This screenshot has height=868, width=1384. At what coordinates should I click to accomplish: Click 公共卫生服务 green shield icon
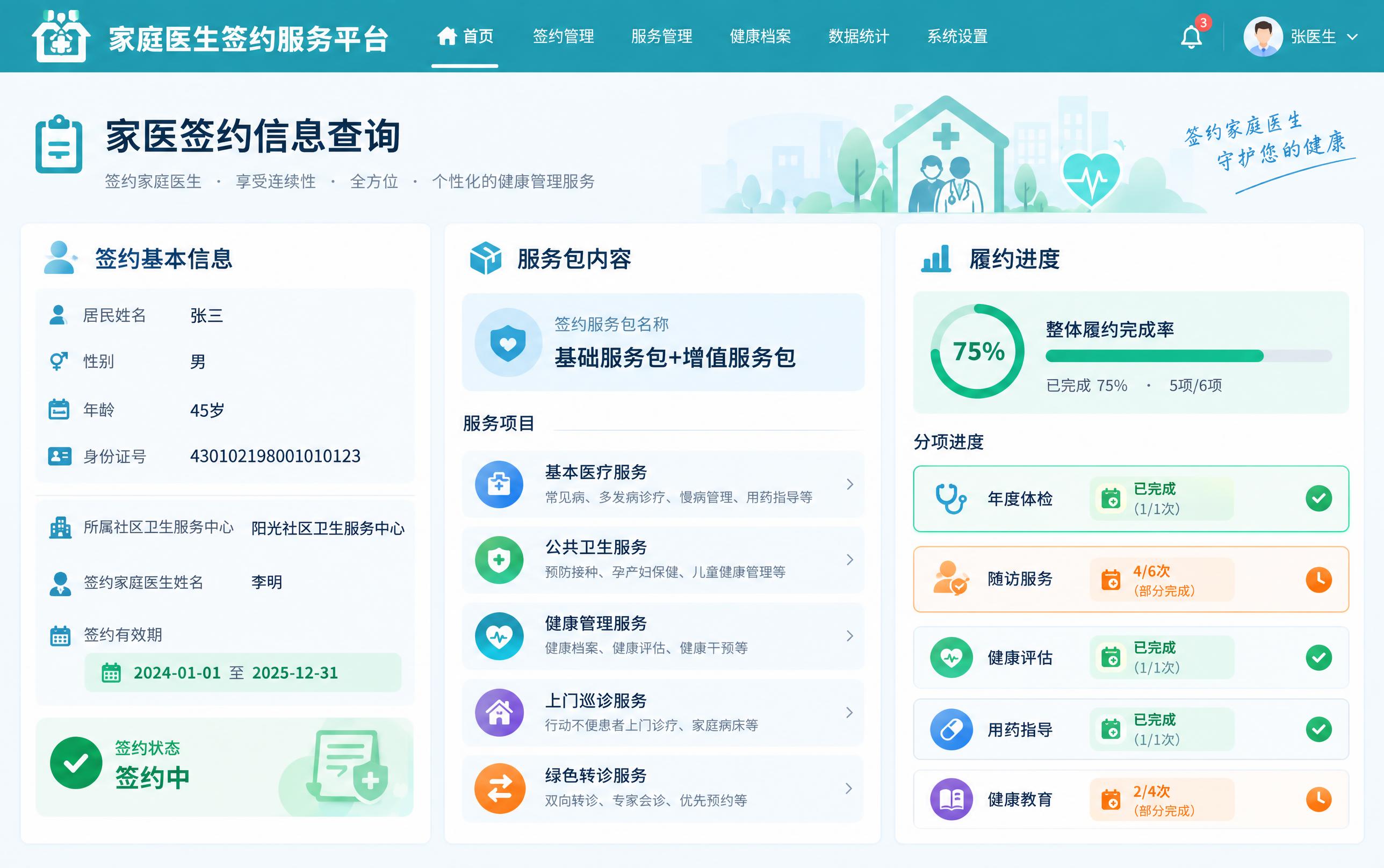(499, 560)
